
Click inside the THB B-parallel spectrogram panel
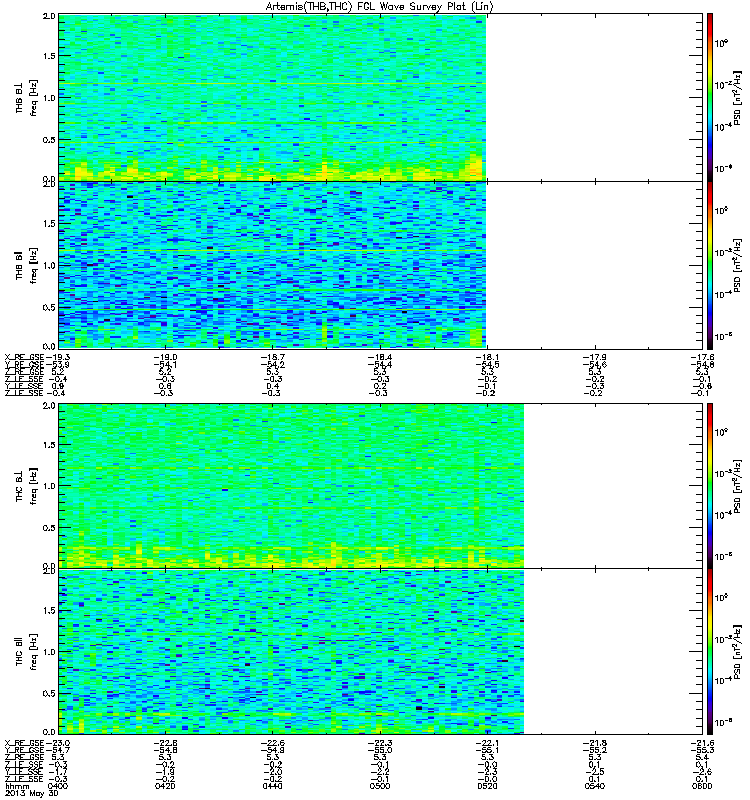coord(381,265)
